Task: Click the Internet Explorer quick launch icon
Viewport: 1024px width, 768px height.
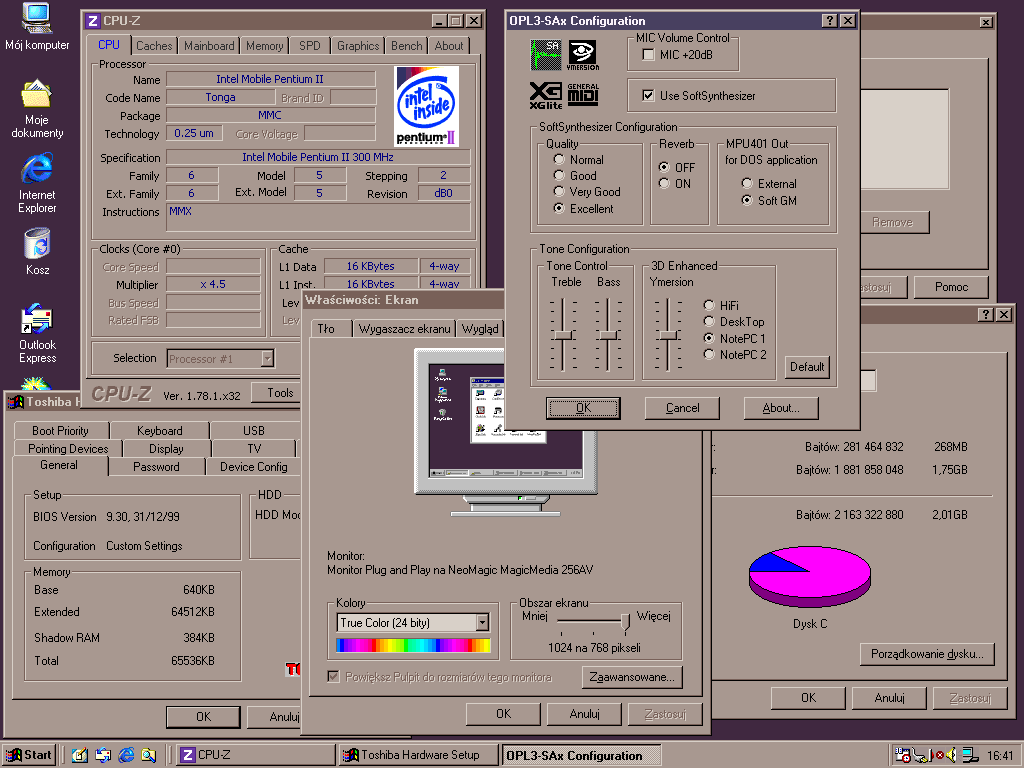Action: [x=126, y=755]
